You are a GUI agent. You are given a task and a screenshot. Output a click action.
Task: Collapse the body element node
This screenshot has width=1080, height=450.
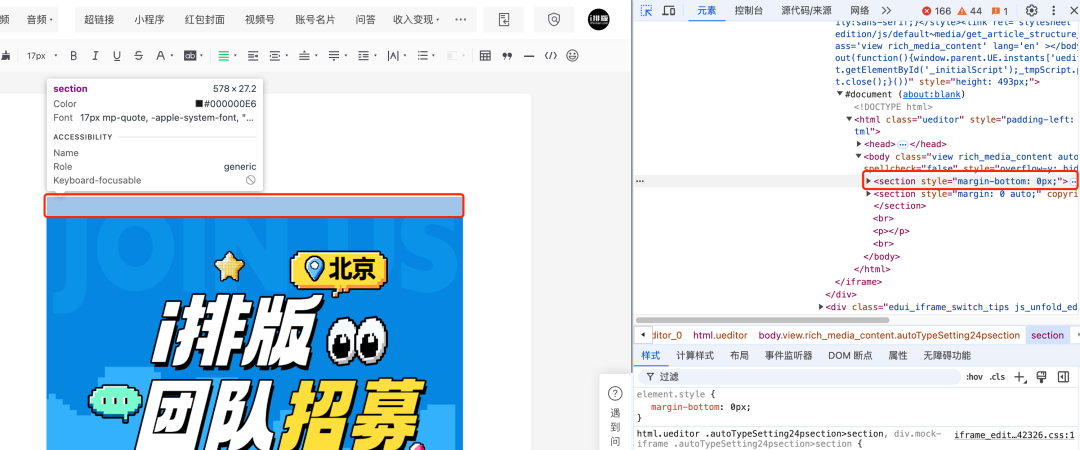click(860, 156)
